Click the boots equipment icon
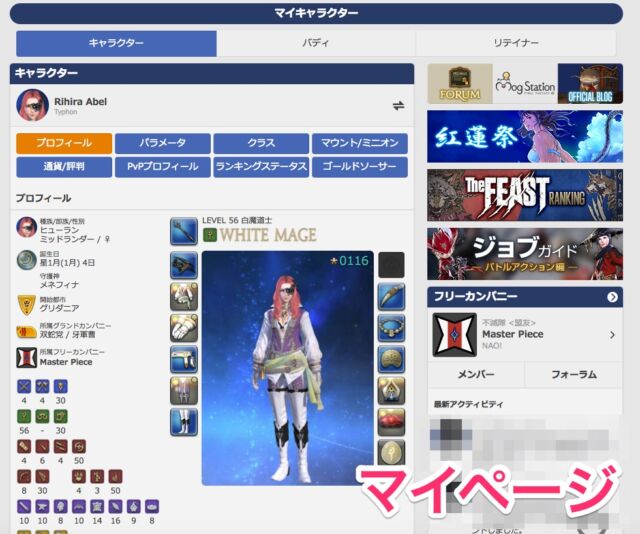This screenshot has width=640, height=534. click(x=183, y=422)
